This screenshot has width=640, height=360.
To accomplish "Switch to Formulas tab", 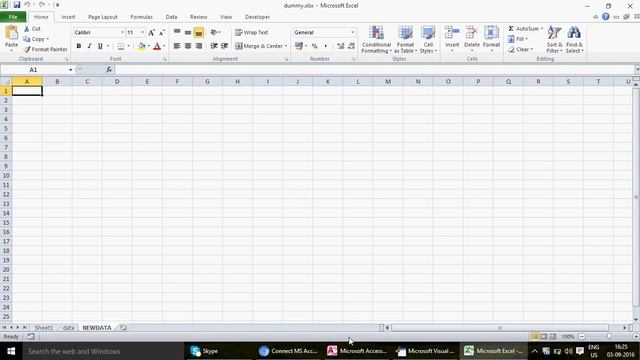I will (x=141, y=17).
